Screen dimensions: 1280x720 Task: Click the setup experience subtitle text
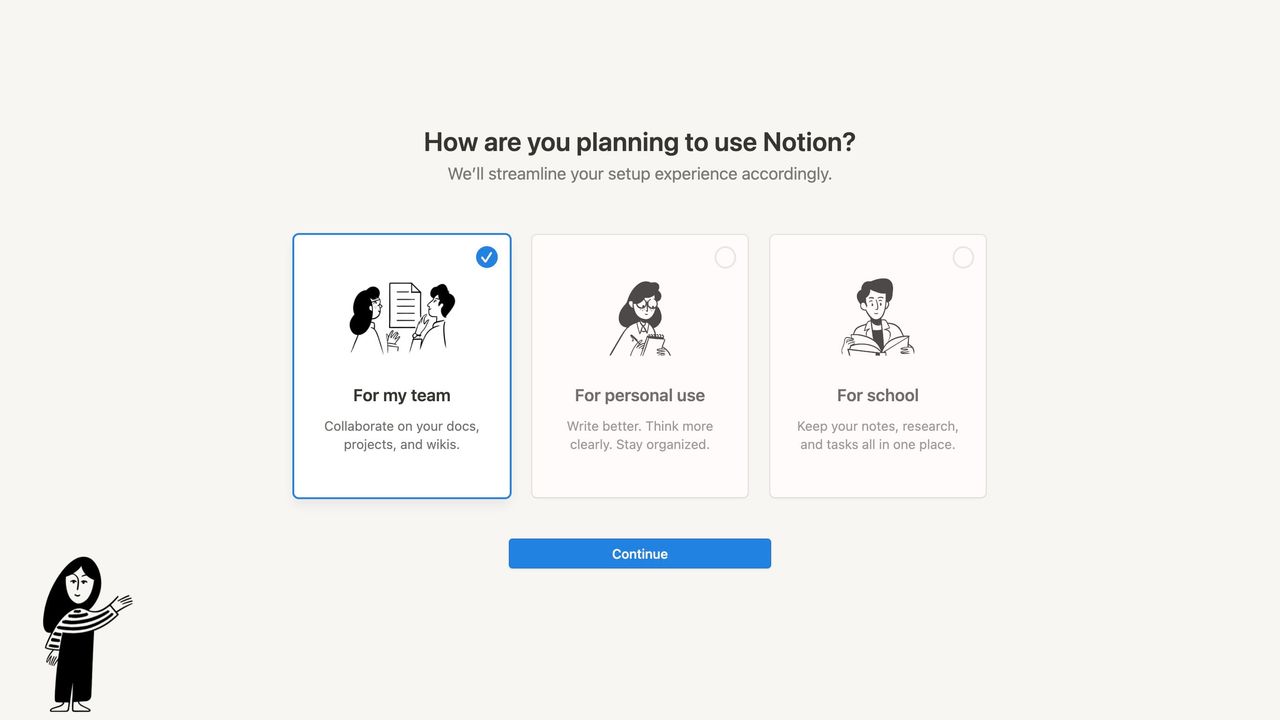[639, 173]
